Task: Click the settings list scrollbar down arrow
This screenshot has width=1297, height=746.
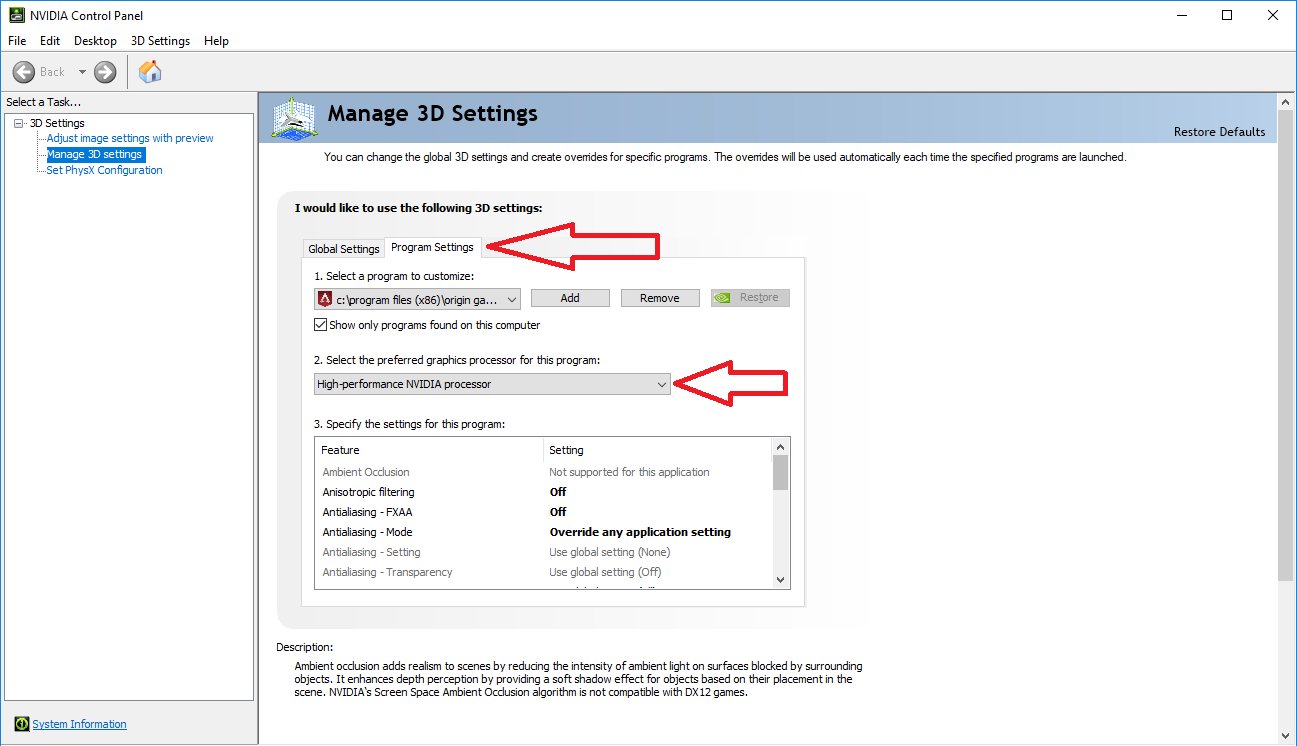Action: click(781, 579)
